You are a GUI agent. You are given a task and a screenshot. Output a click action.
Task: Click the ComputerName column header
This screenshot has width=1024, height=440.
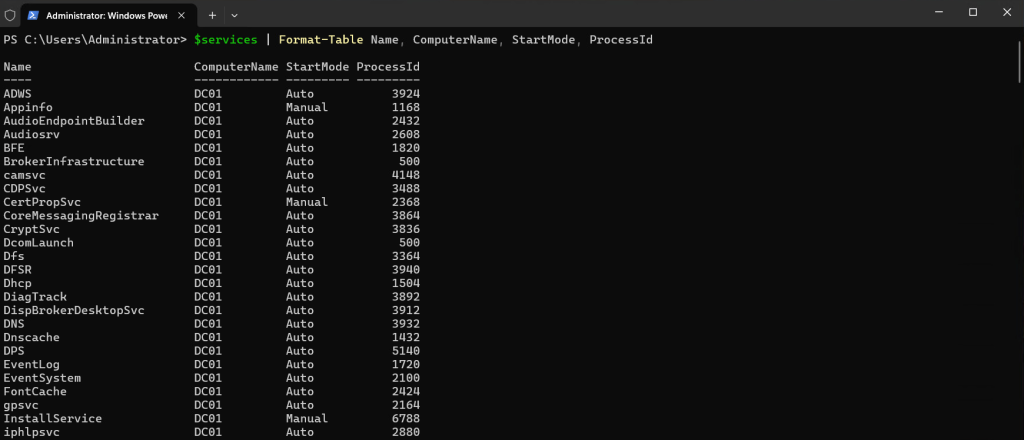(235, 66)
